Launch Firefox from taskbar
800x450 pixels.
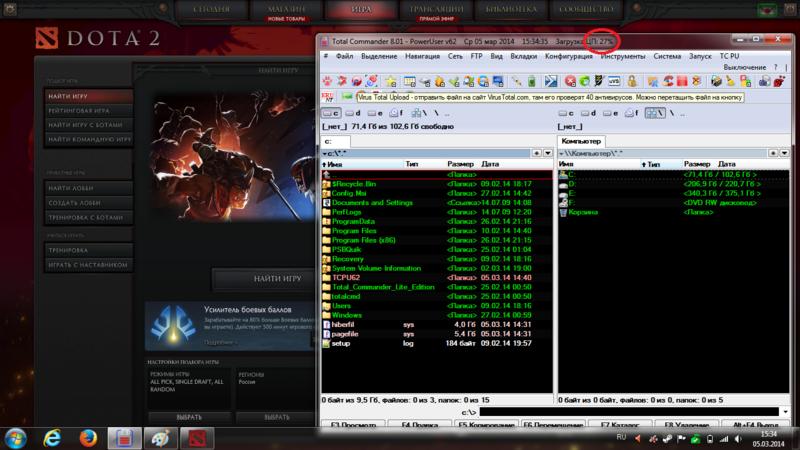(x=88, y=438)
